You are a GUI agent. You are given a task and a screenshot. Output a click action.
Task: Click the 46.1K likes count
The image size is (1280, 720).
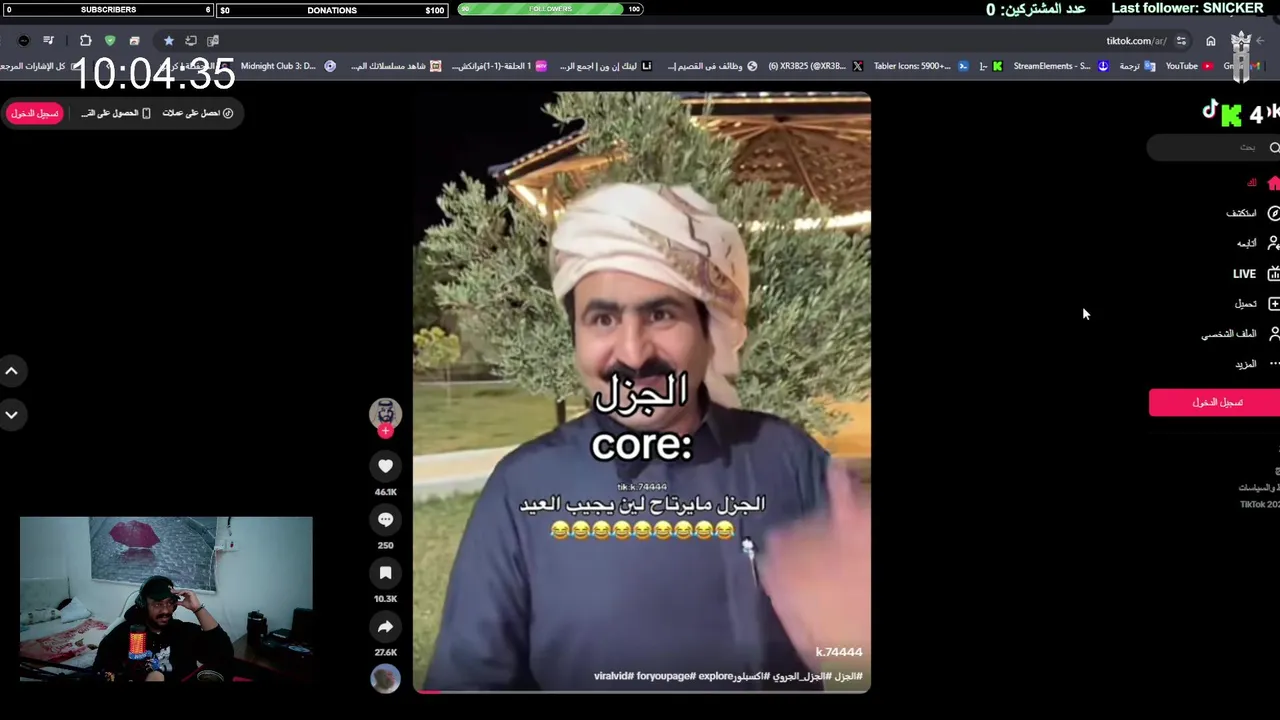tap(385, 492)
